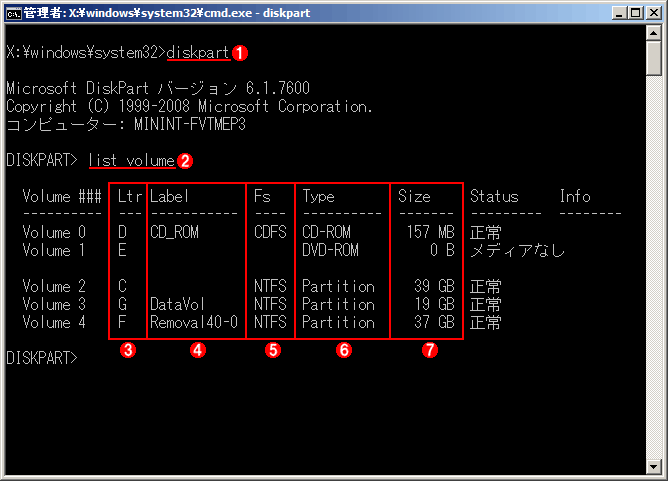Click the '0 B' size value
The height and width of the screenshot is (481, 668).
click(442, 250)
